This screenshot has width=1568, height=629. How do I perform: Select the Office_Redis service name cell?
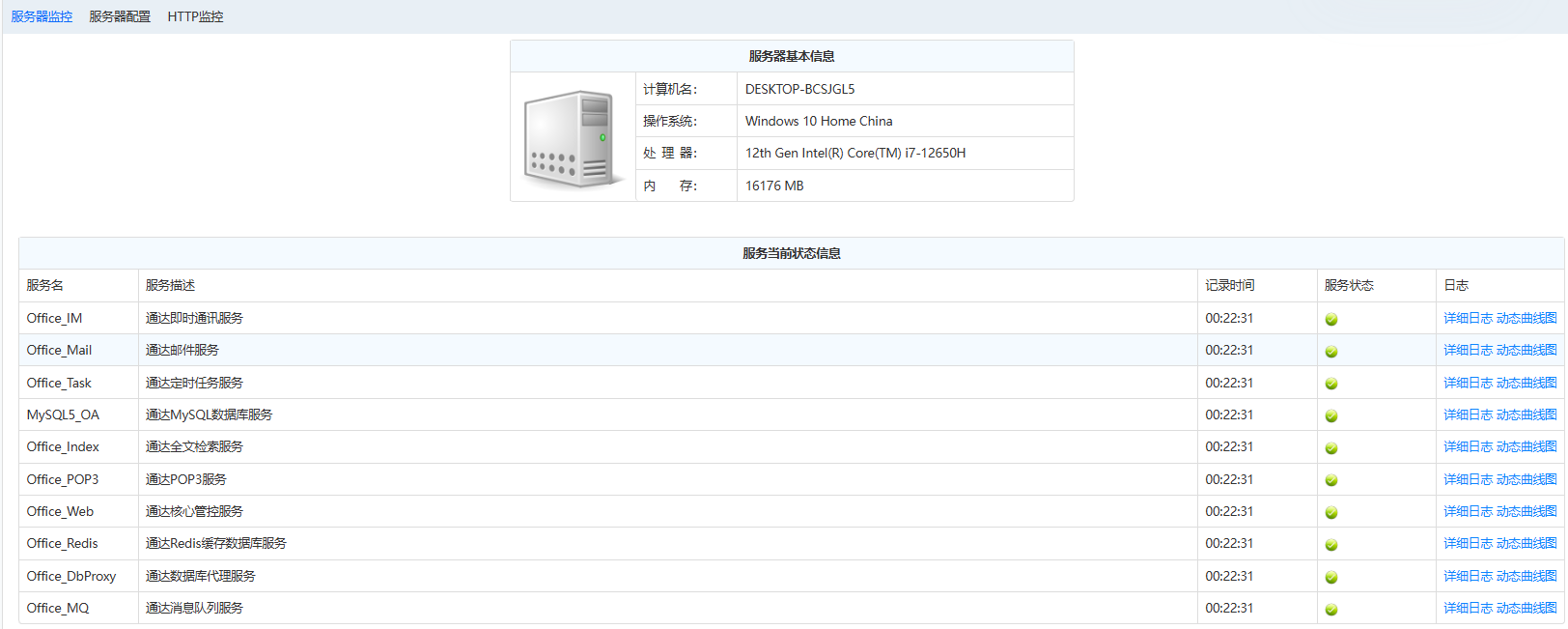point(63,543)
